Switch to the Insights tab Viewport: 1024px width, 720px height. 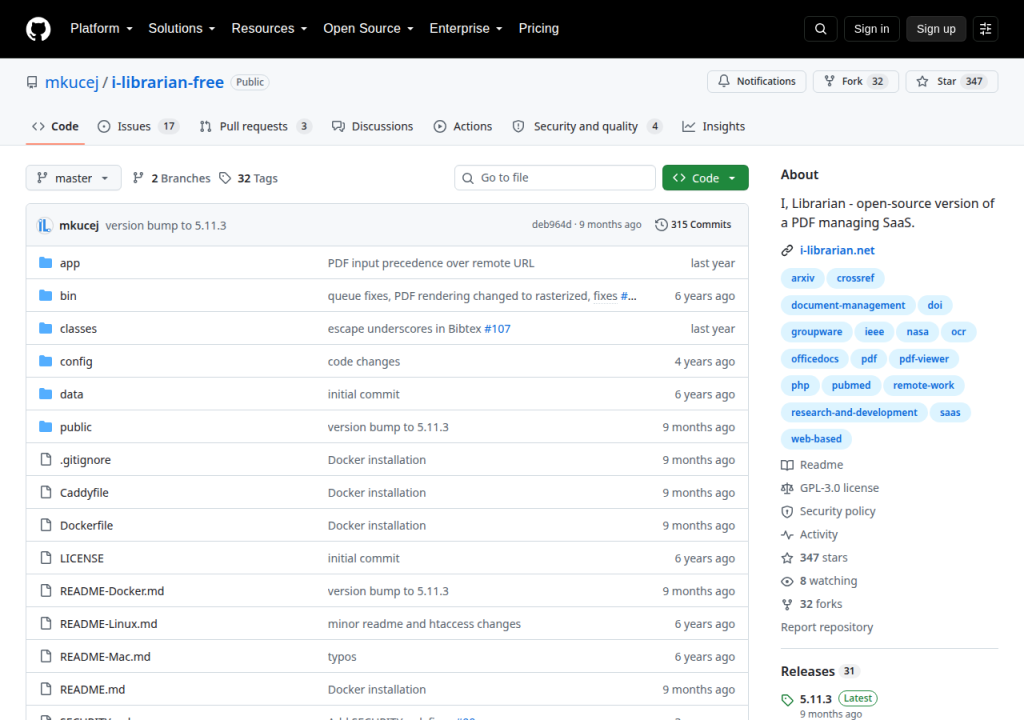713,127
